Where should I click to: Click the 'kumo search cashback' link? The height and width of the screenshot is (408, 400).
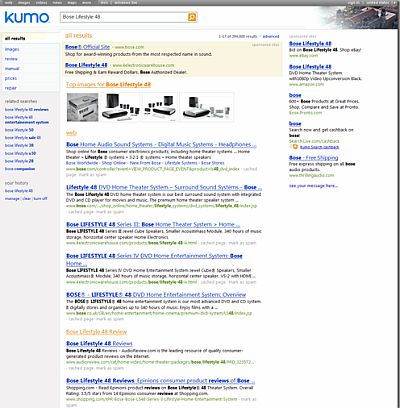[319, 147]
